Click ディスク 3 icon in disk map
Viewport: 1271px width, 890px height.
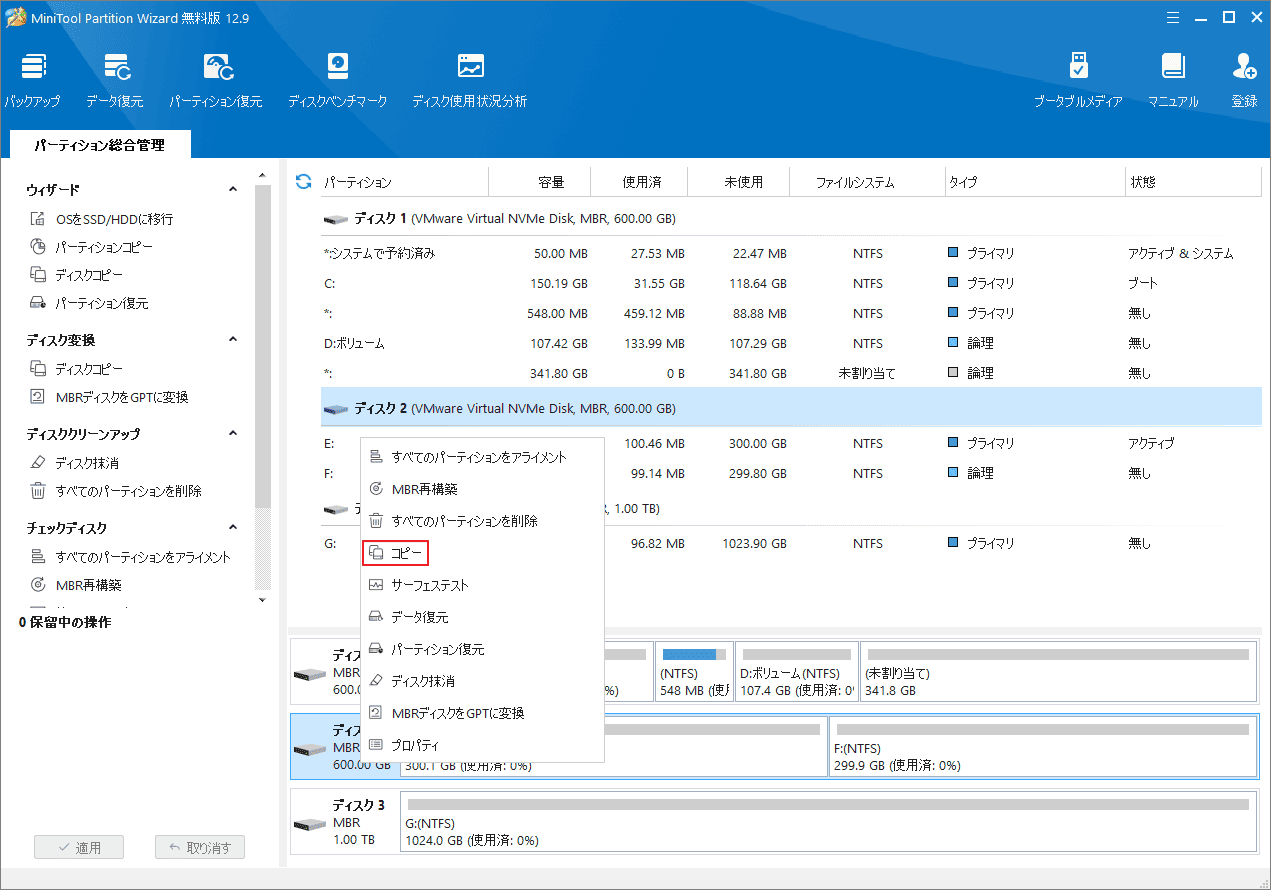pyautogui.click(x=310, y=824)
